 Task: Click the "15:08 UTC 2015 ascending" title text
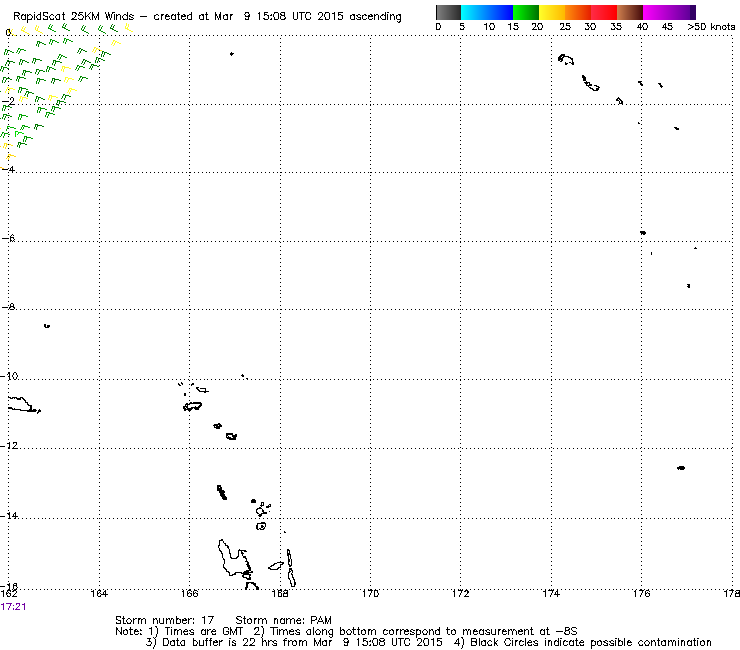click(329, 17)
